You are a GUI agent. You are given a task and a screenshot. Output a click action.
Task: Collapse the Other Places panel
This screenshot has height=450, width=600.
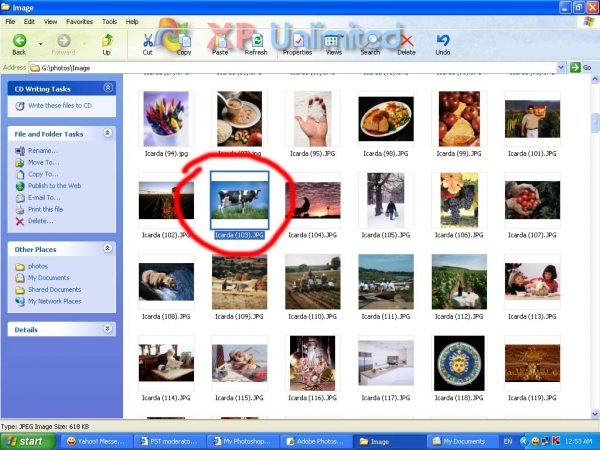coord(108,248)
